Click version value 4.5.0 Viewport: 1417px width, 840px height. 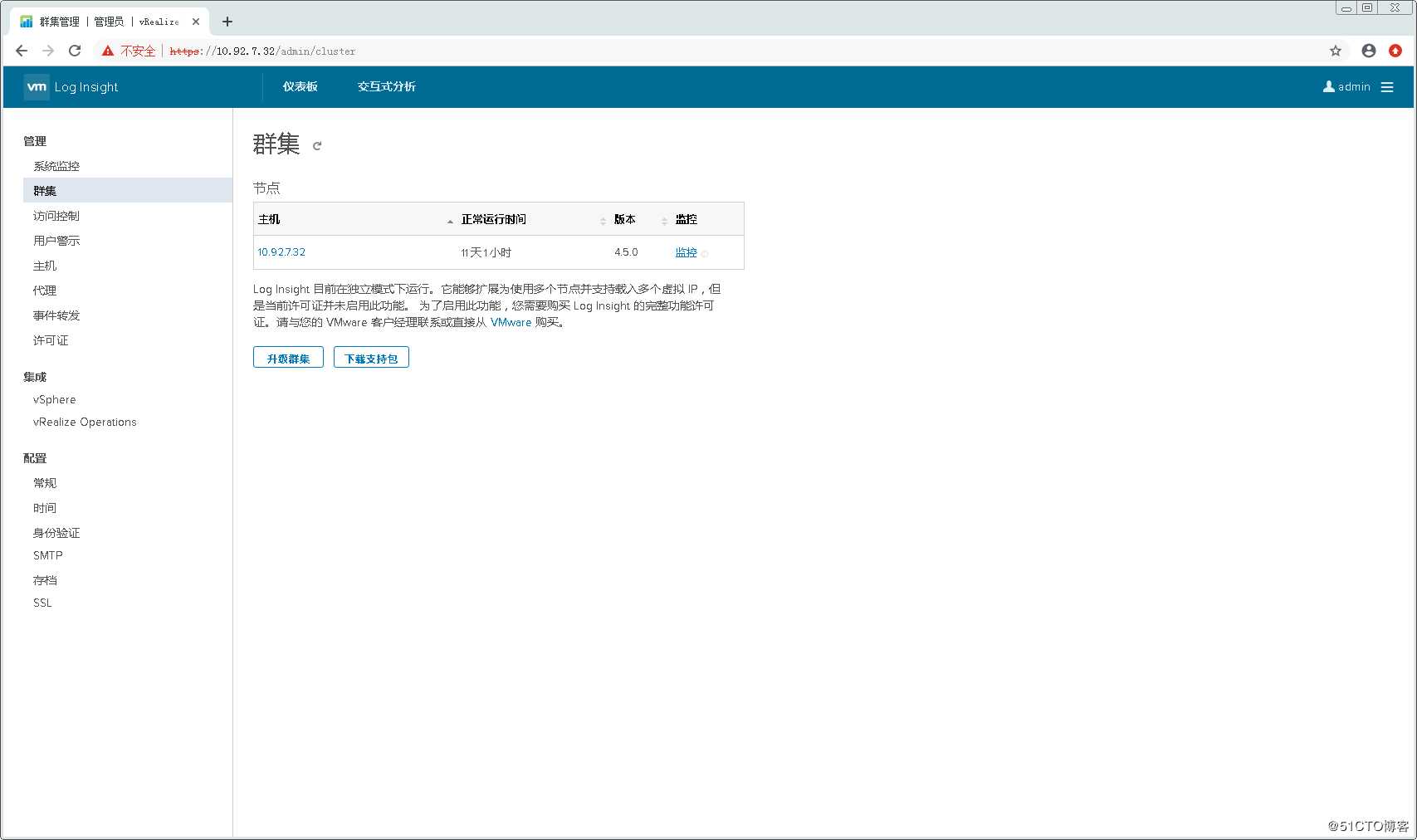tap(626, 252)
